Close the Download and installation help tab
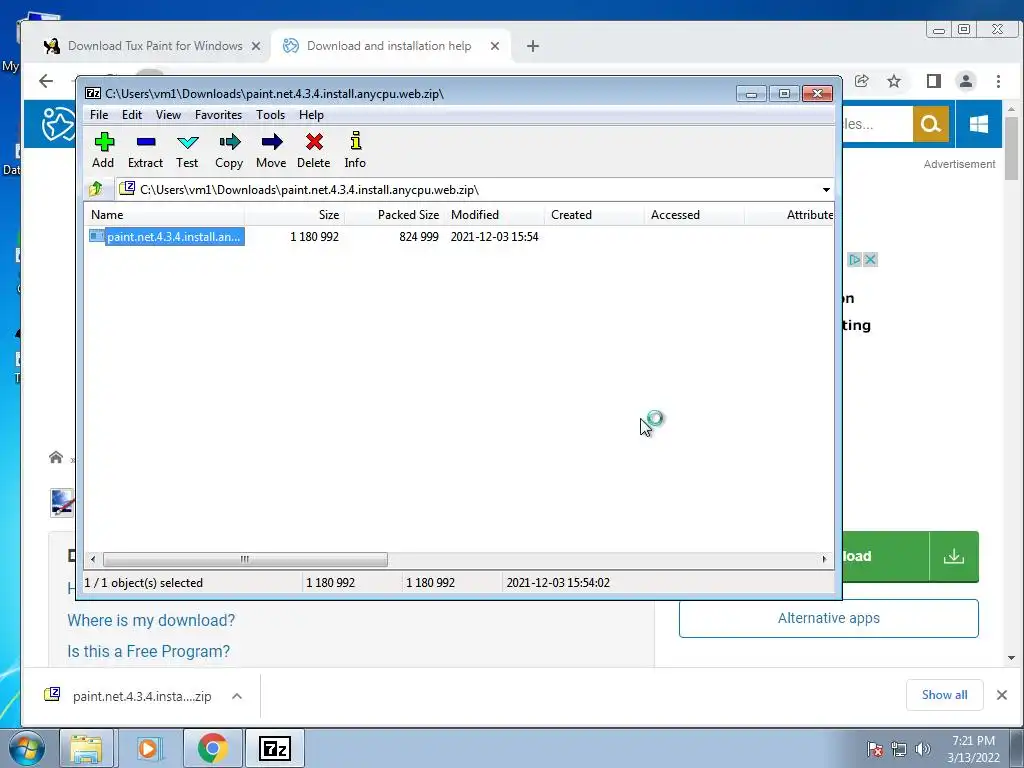 coord(495,46)
